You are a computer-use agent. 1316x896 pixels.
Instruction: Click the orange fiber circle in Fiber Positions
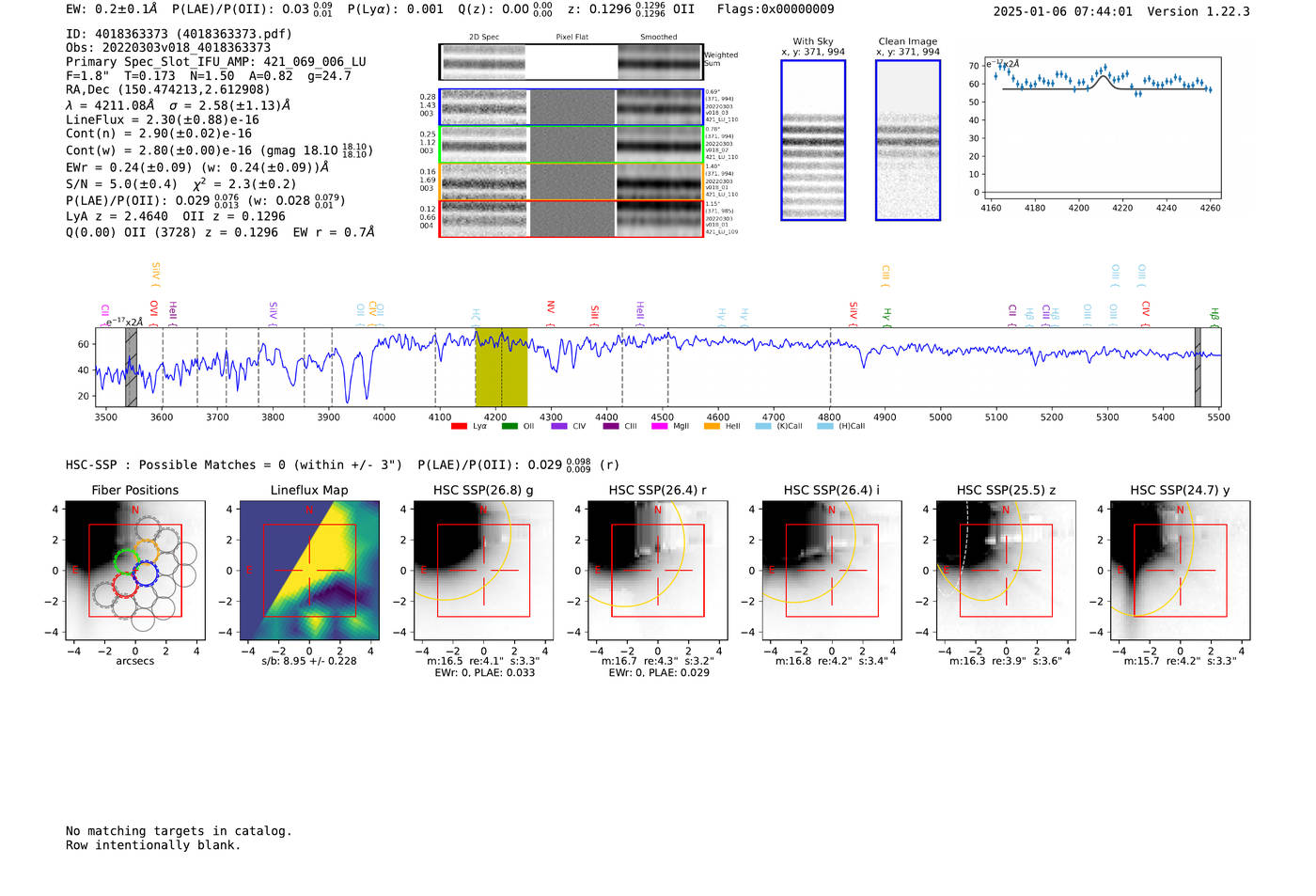pyautogui.click(x=146, y=551)
